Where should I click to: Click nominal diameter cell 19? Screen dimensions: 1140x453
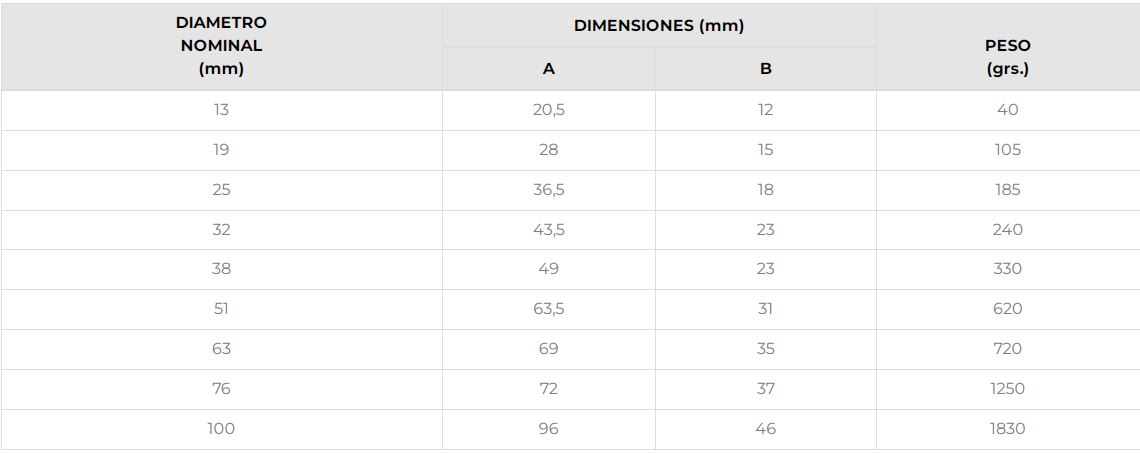click(221, 150)
